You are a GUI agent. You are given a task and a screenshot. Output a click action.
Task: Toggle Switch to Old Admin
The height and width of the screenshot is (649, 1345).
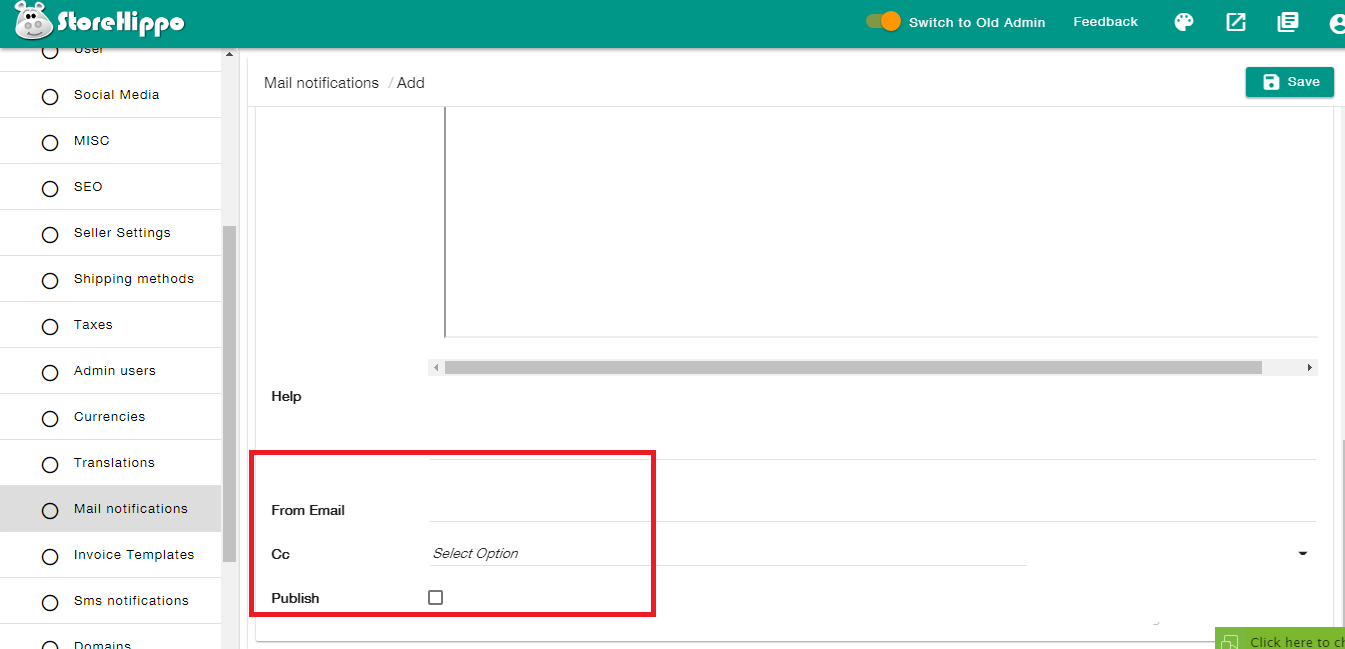pos(883,21)
